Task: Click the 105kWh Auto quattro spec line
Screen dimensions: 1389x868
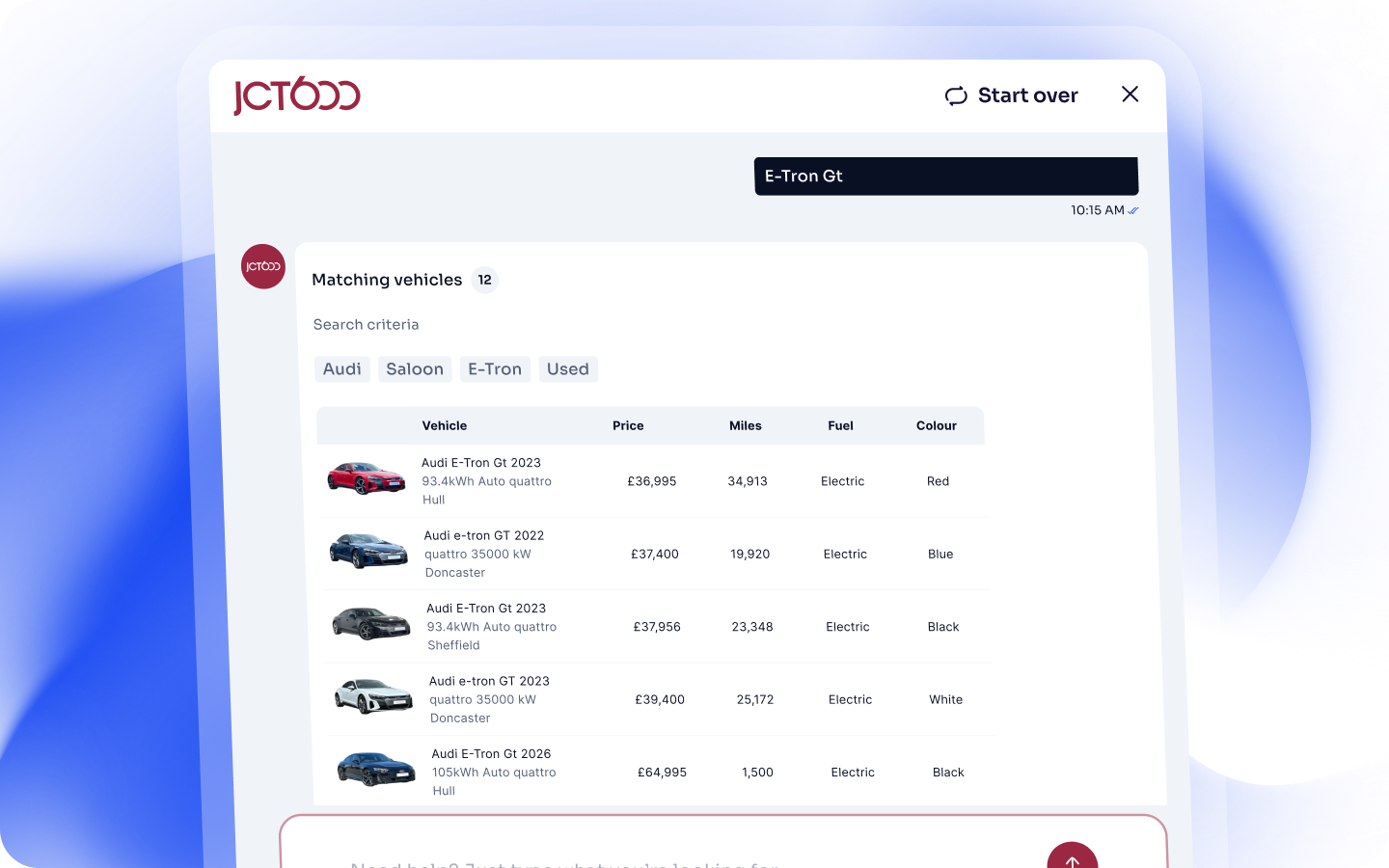Action: pos(494,773)
